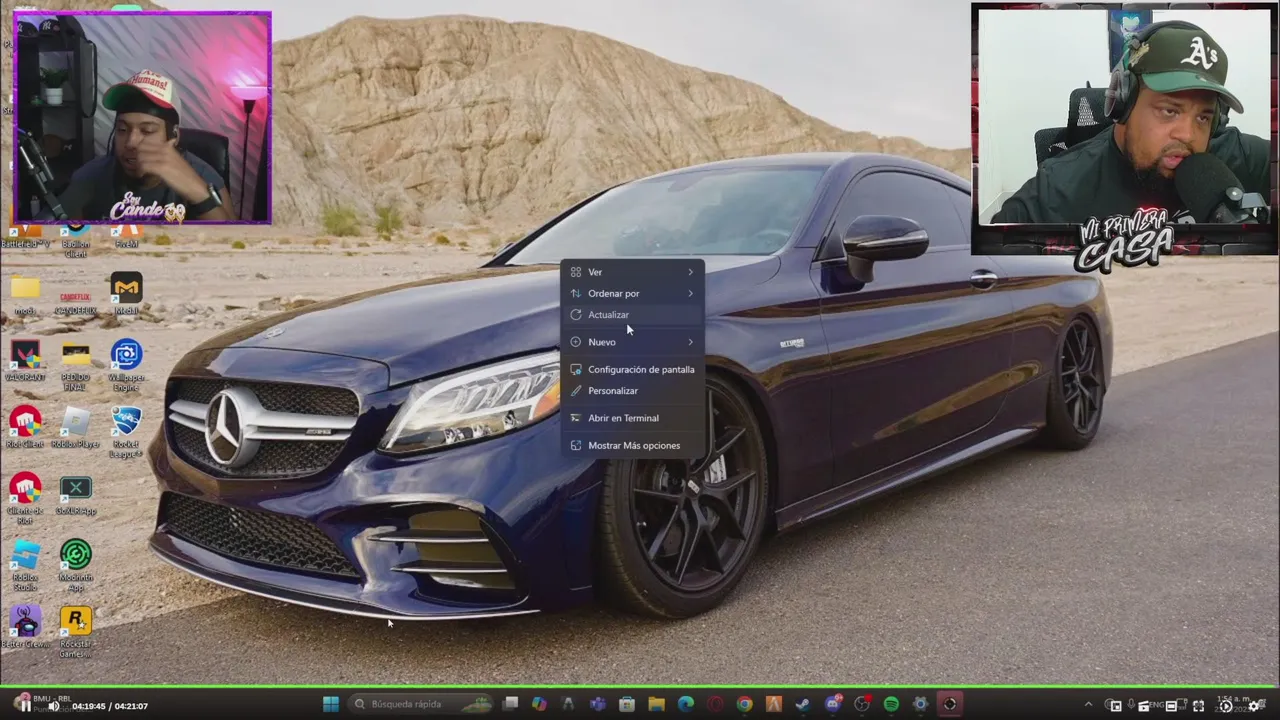This screenshot has width=1280, height=720.
Task: Open the GoXLR App shortcut
Action: point(76,494)
